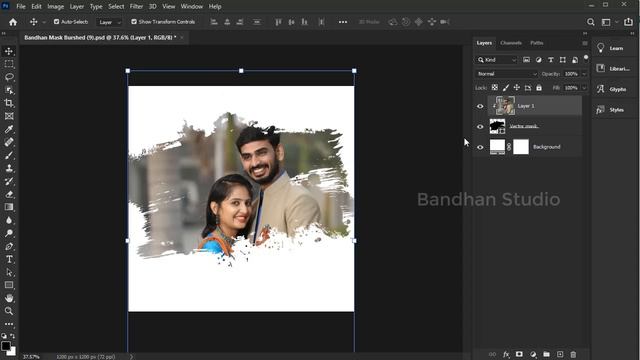Hide Layer 1 using its eye icon
Viewport: 640px width, 360px height.
click(x=480, y=106)
